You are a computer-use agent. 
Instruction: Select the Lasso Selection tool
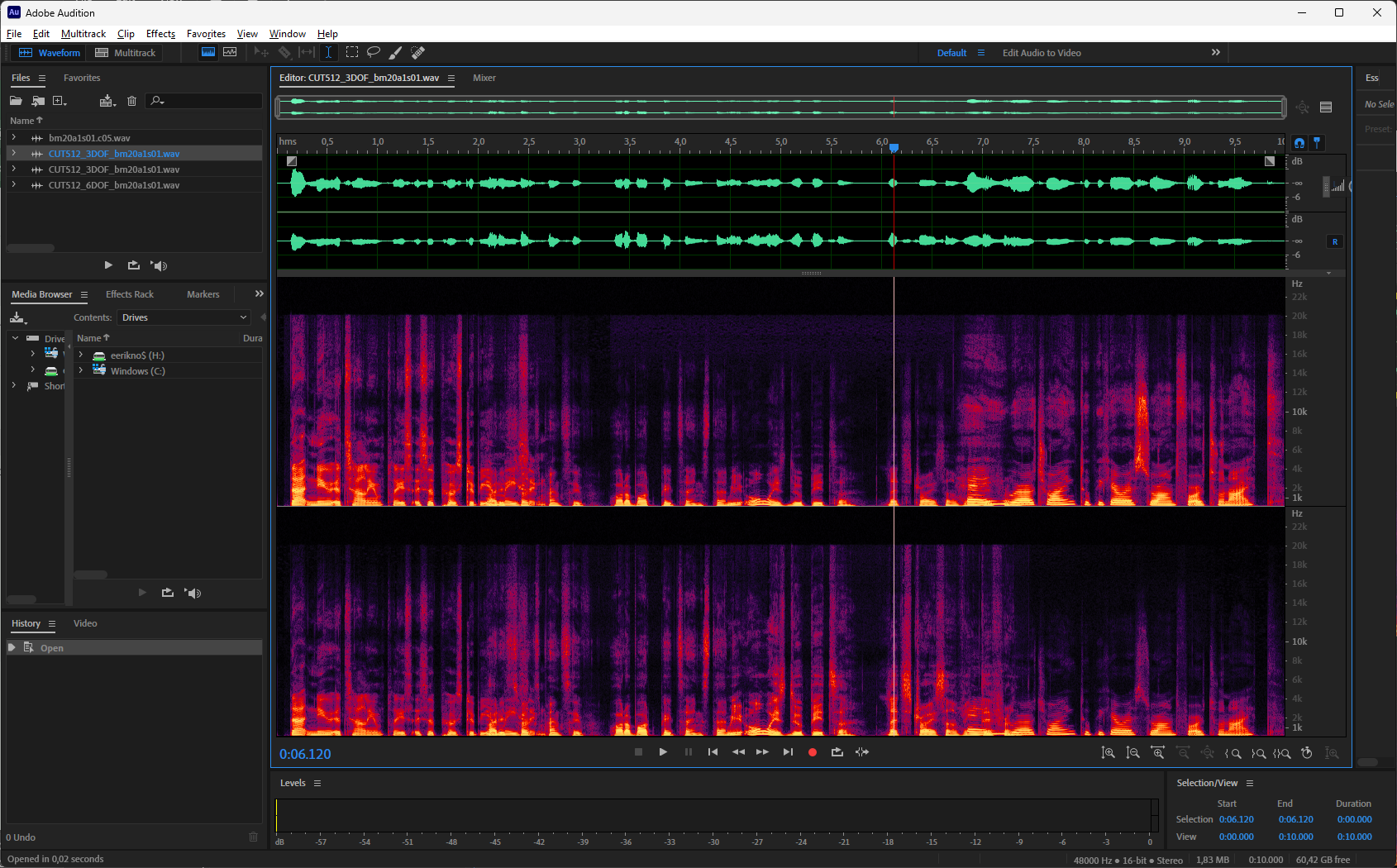[x=374, y=52]
